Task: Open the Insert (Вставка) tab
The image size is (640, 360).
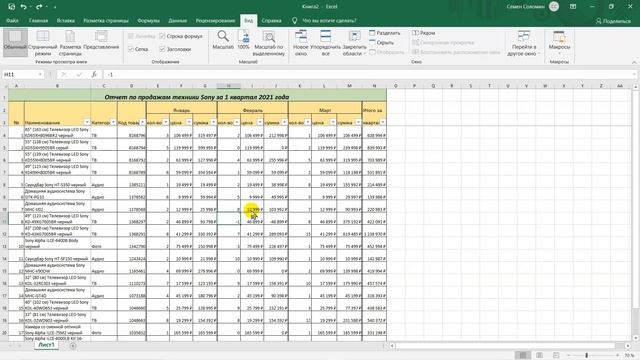Action: (x=66, y=20)
